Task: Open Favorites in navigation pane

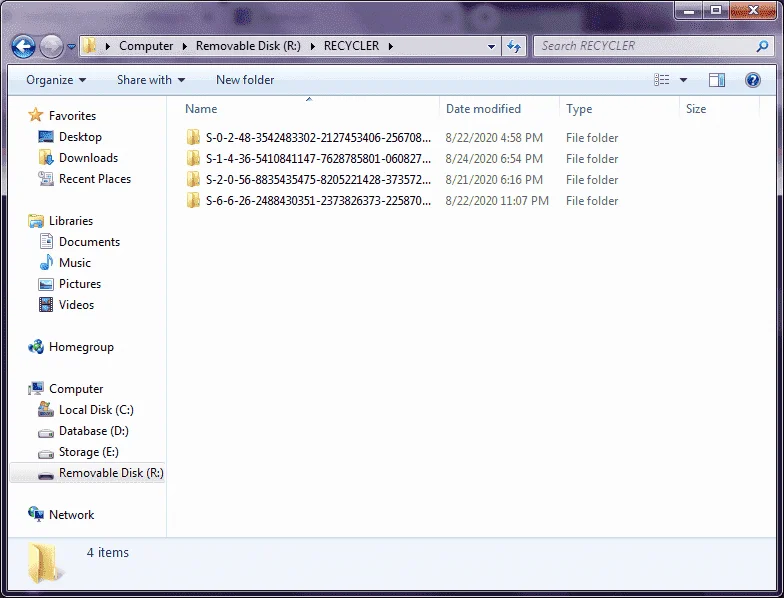Action: click(x=72, y=116)
